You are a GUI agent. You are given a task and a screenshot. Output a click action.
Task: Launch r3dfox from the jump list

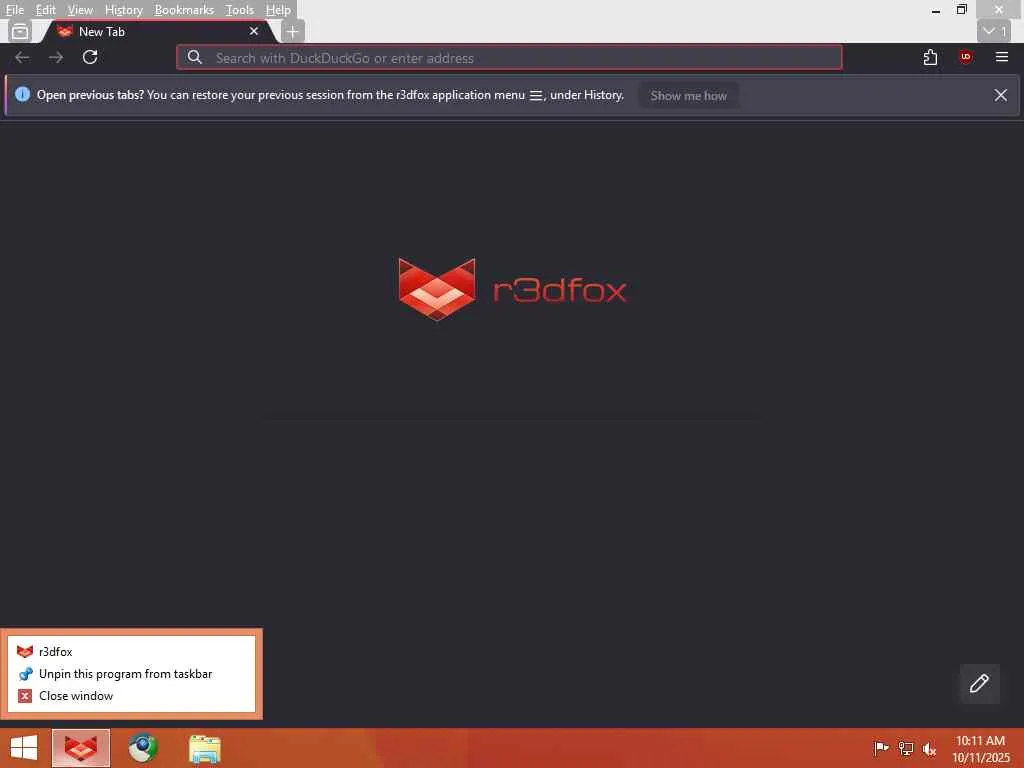tap(131, 652)
